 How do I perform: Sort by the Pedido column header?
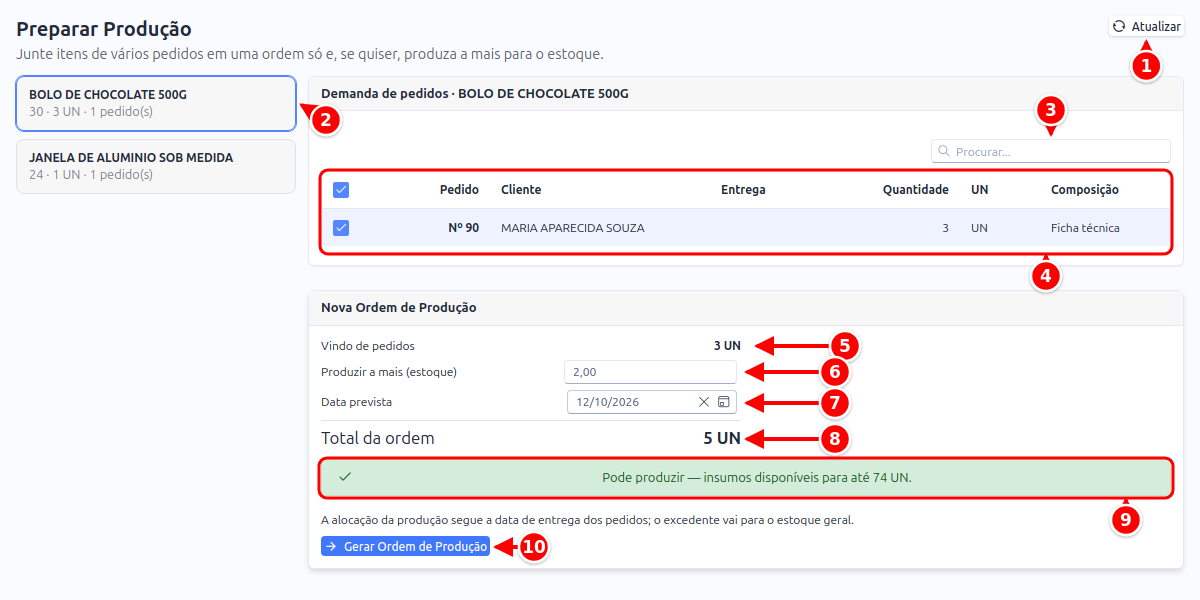[x=459, y=190]
